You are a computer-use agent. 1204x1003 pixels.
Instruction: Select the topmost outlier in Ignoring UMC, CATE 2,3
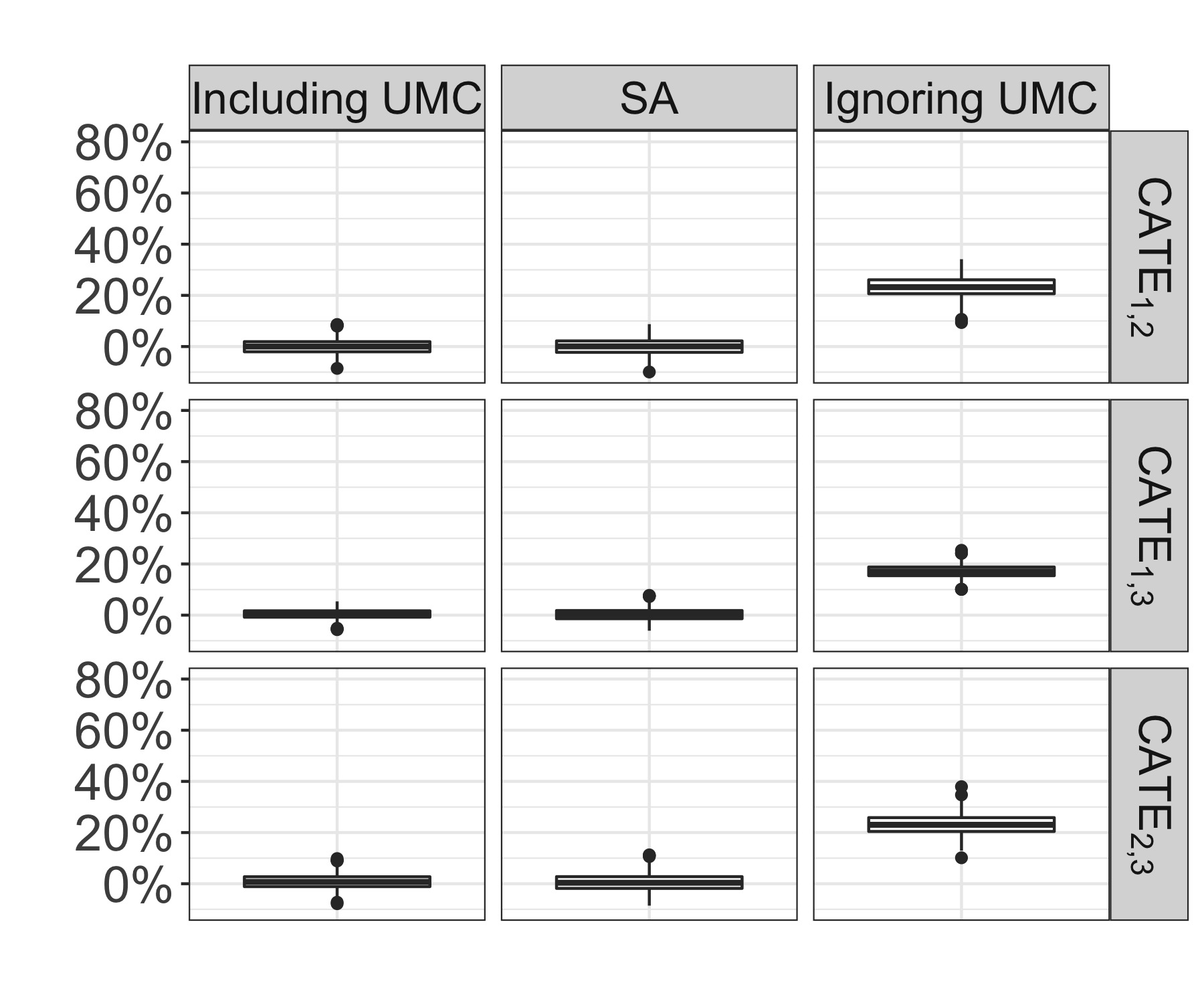[x=961, y=786]
